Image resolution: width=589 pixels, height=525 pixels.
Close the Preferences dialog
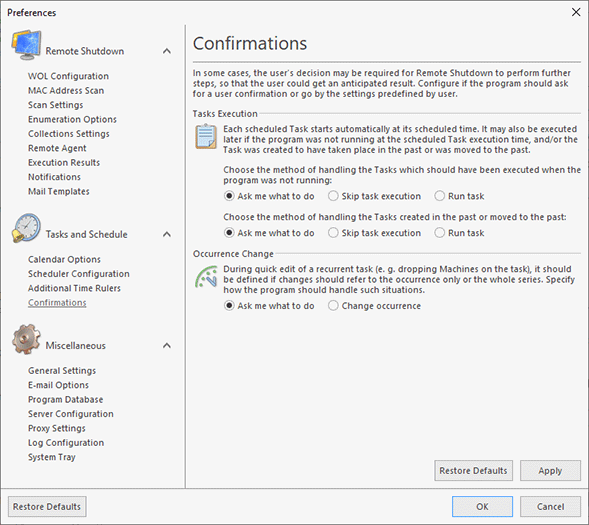576,12
